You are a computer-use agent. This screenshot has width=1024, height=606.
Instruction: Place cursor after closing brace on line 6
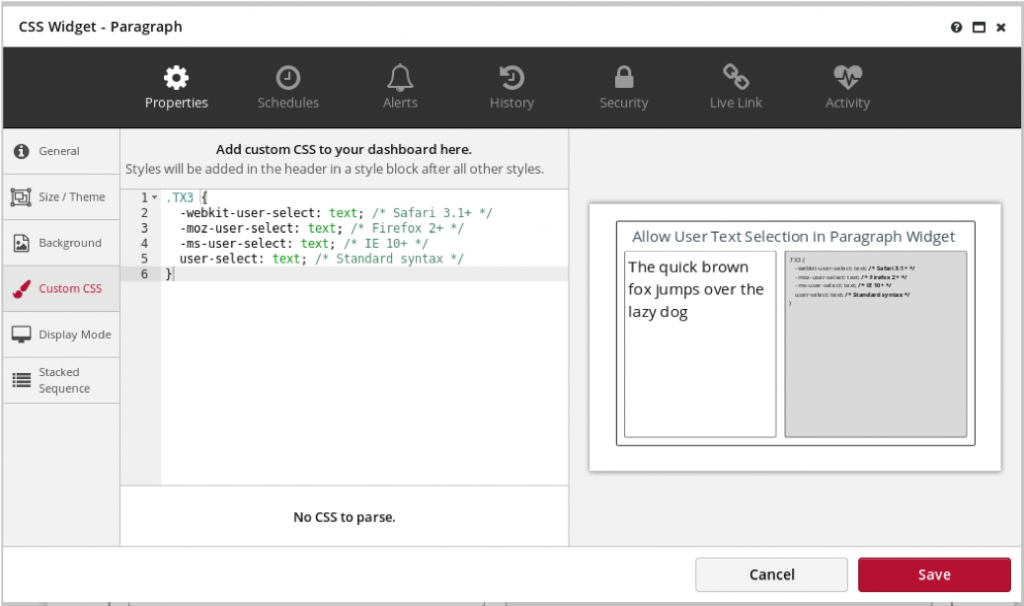[174, 274]
